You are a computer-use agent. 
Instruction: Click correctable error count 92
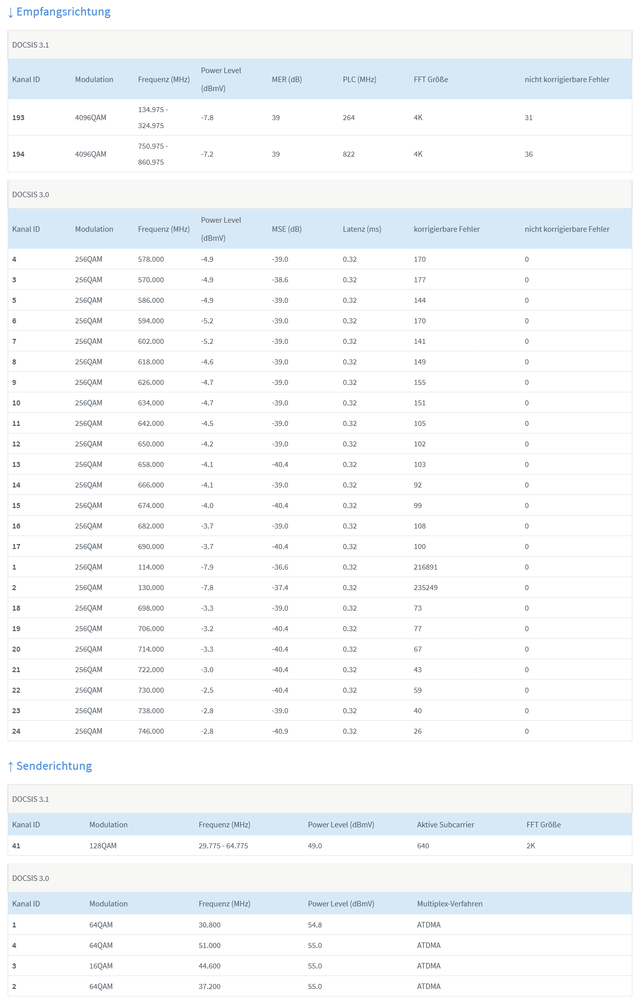pyautogui.click(x=418, y=485)
